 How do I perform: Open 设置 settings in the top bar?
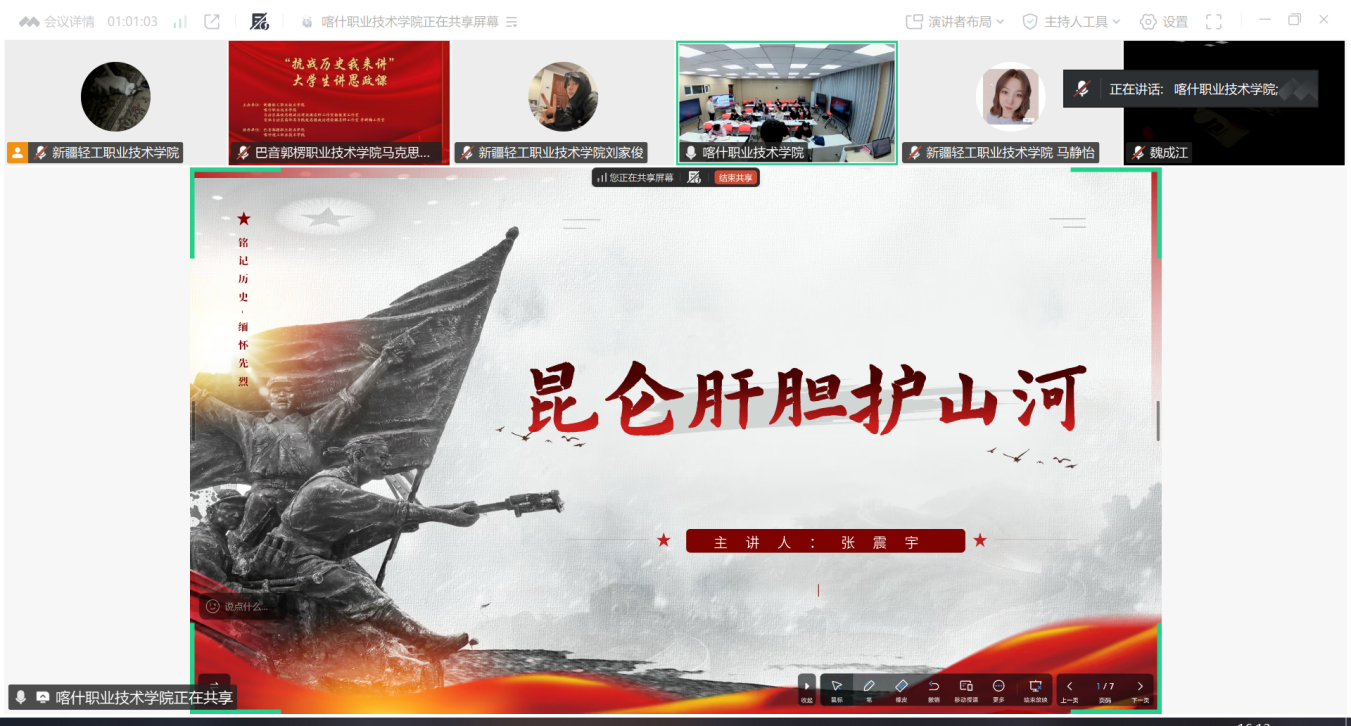(x=1164, y=21)
